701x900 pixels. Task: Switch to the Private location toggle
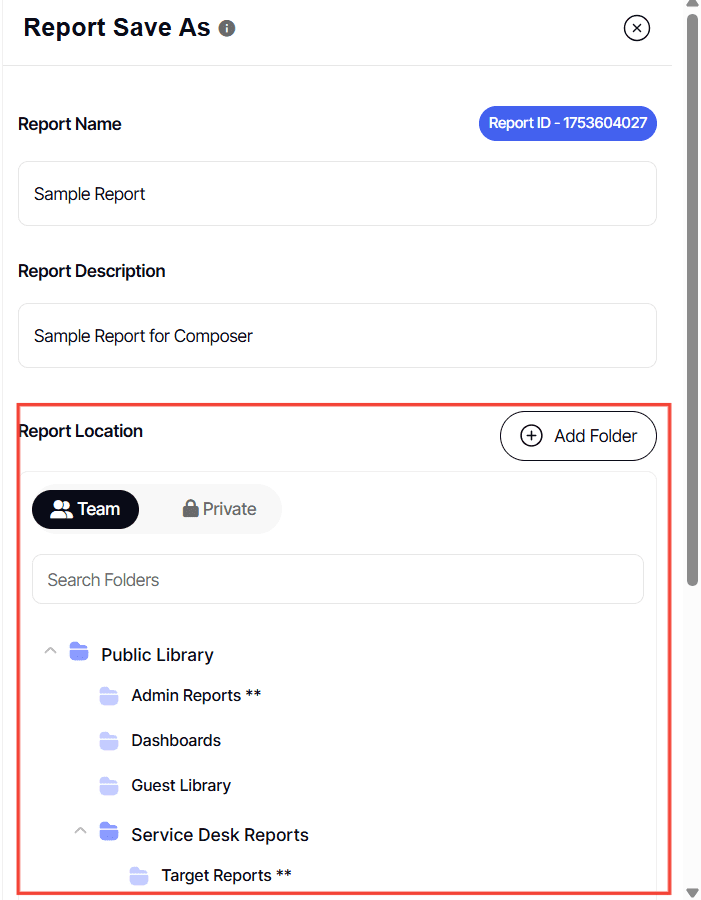(219, 509)
